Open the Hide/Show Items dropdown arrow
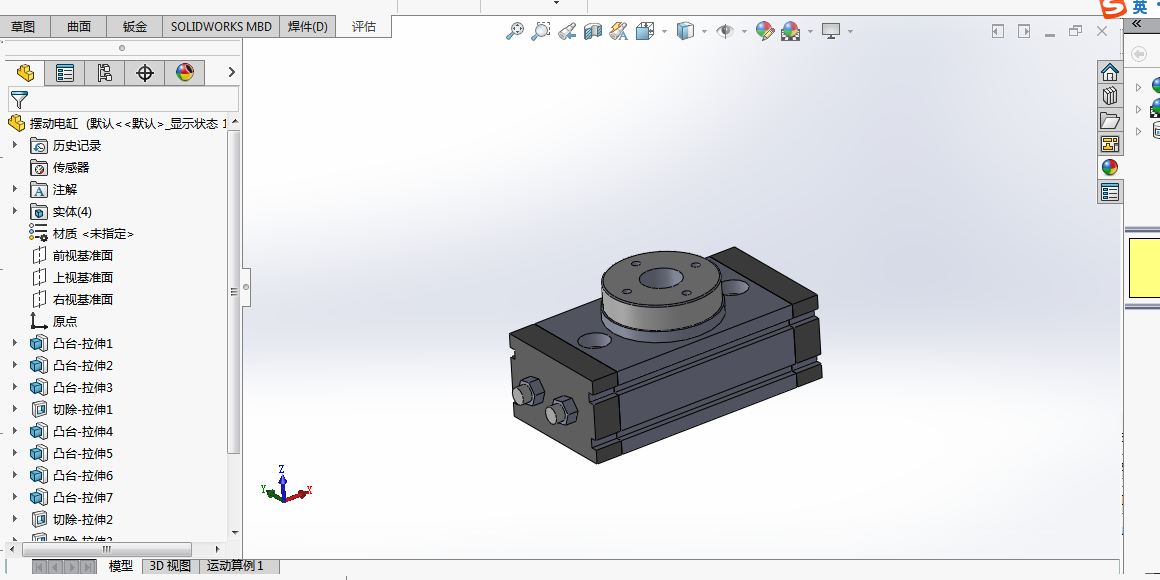 (x=743, y=31)
